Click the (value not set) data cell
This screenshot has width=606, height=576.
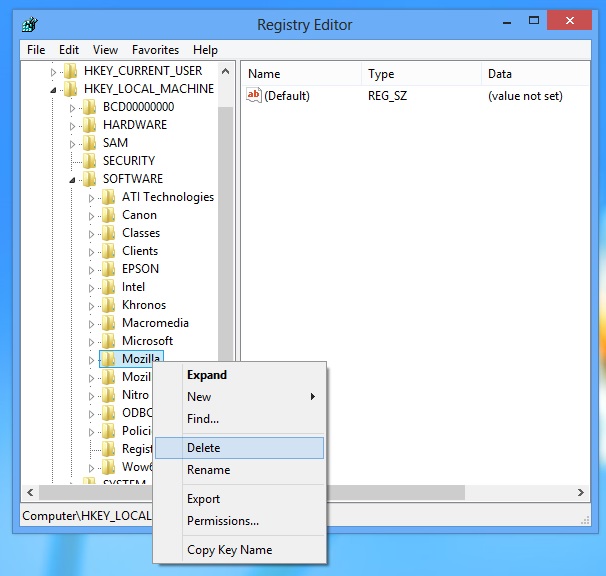tap(525, 96)
